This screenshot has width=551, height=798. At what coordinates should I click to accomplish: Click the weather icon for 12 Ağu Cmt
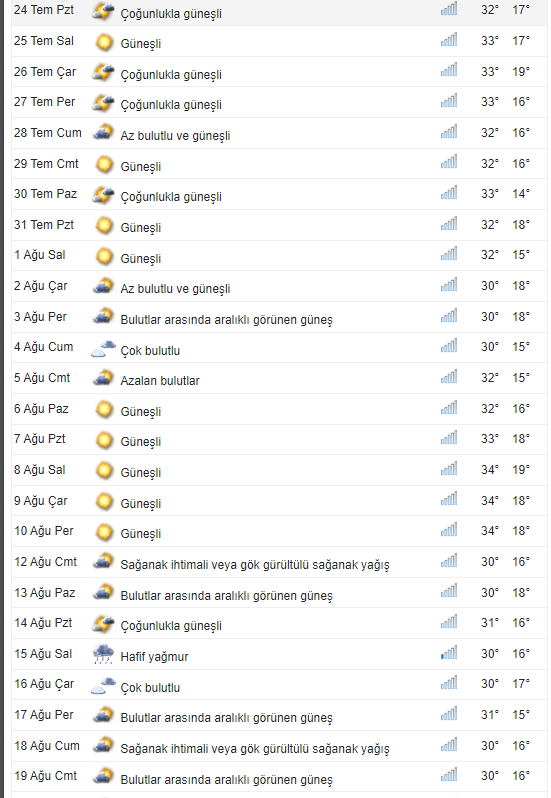coord(103,562)
